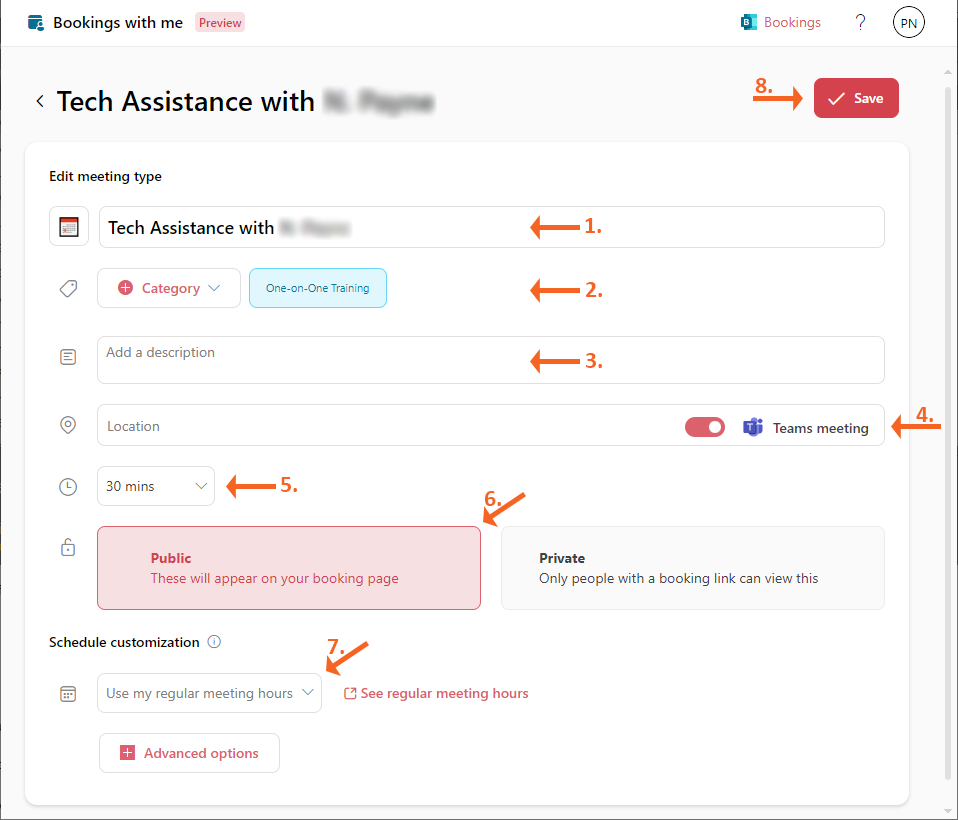Open the Category dropdown
958x820 pixels.
click(168, 288)
